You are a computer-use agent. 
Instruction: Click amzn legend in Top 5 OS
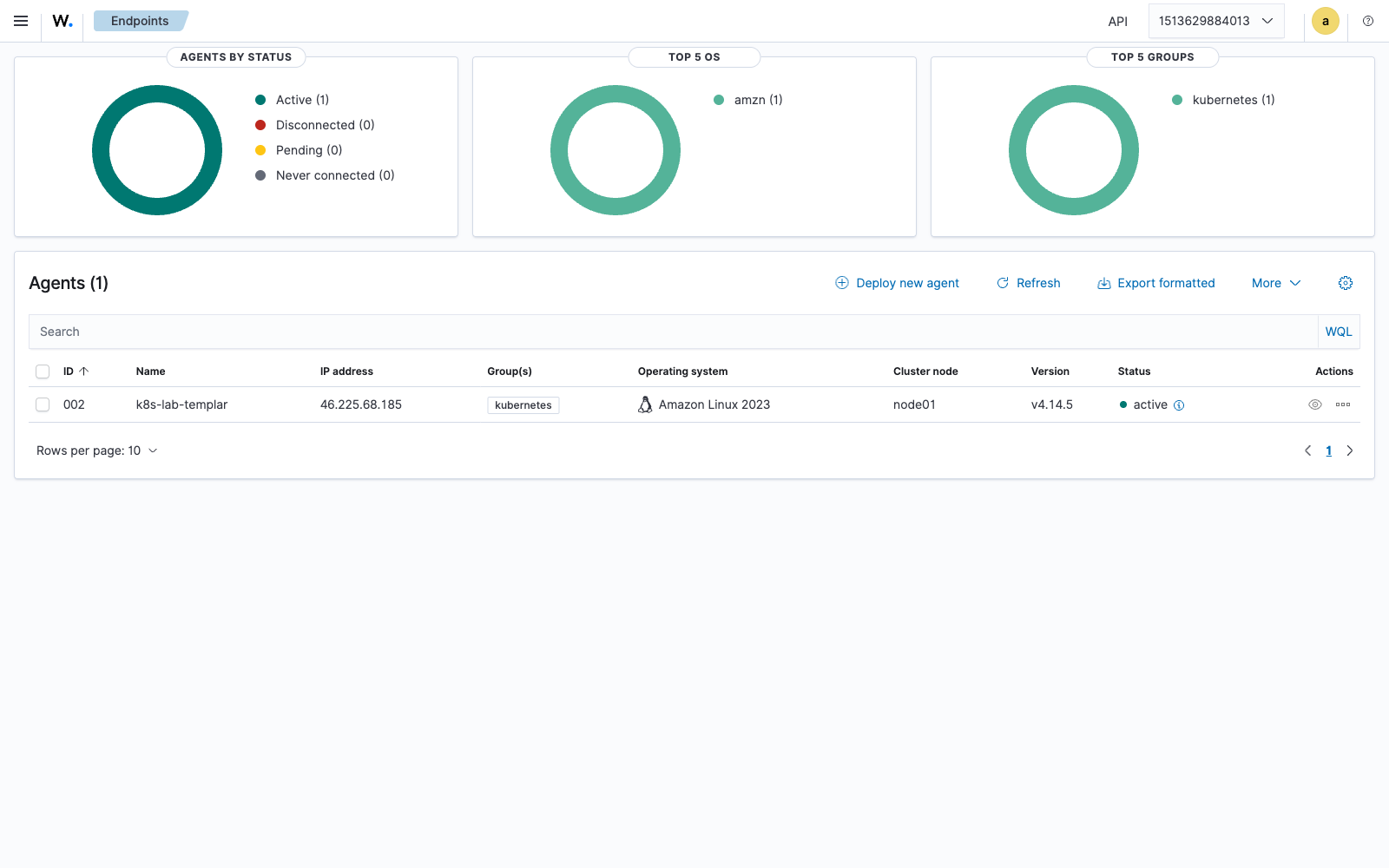(748, 100)
